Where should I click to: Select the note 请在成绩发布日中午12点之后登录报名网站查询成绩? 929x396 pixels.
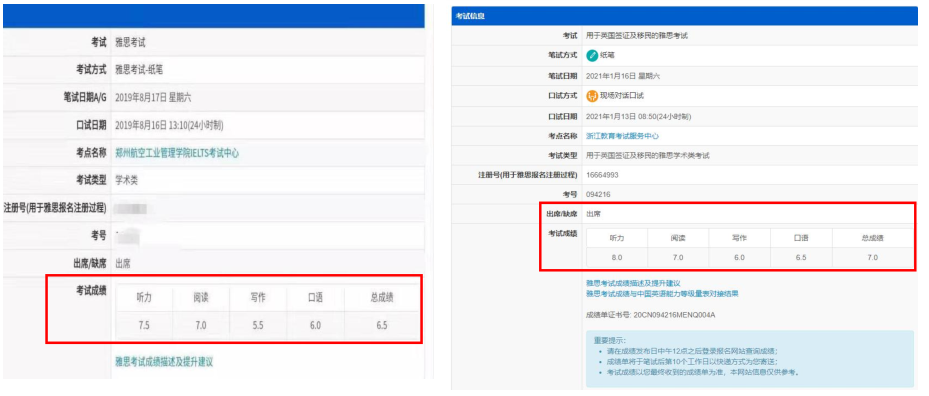coord(691,351)
